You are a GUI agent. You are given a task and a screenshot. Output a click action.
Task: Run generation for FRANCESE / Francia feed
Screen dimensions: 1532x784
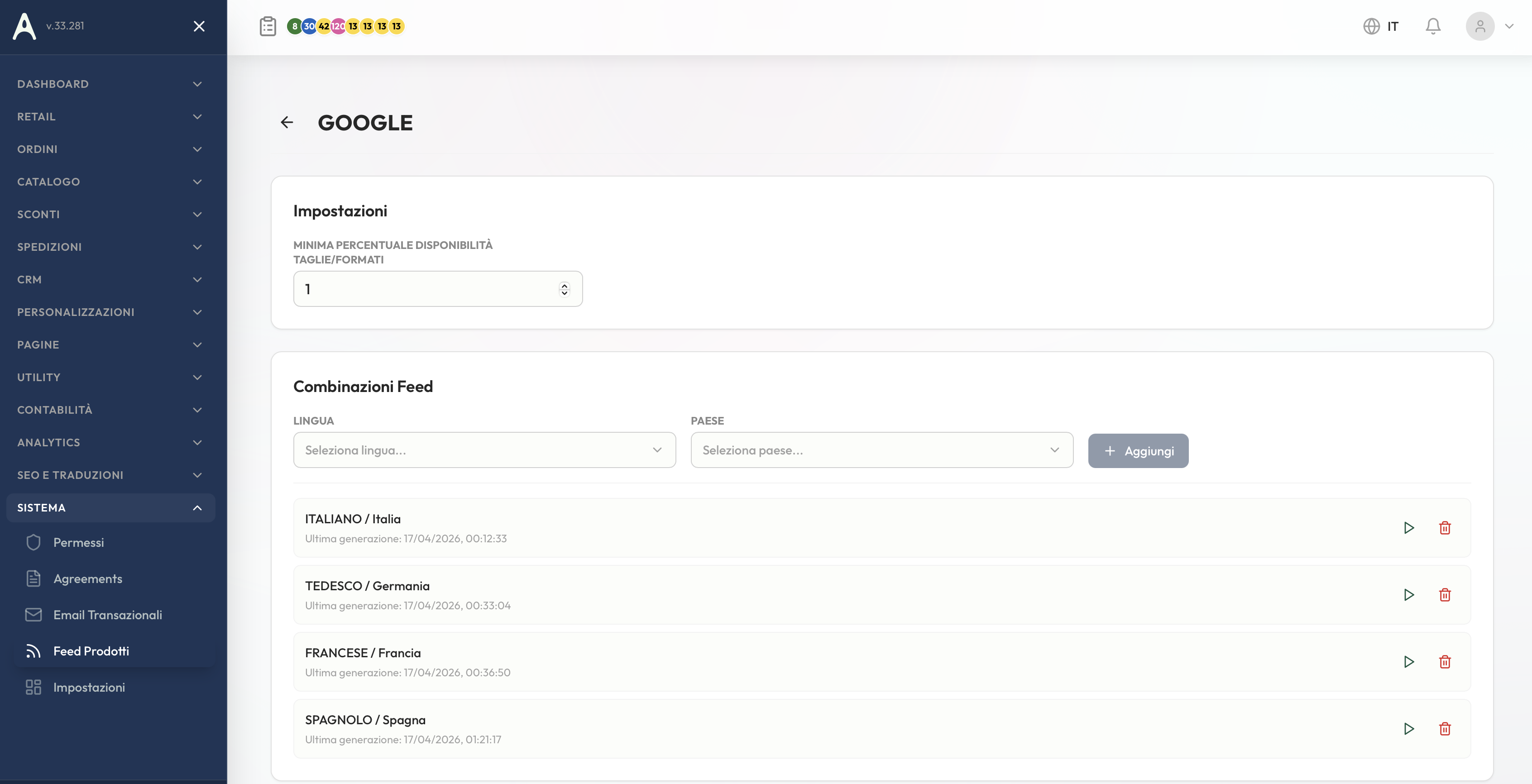(1409, 662)
